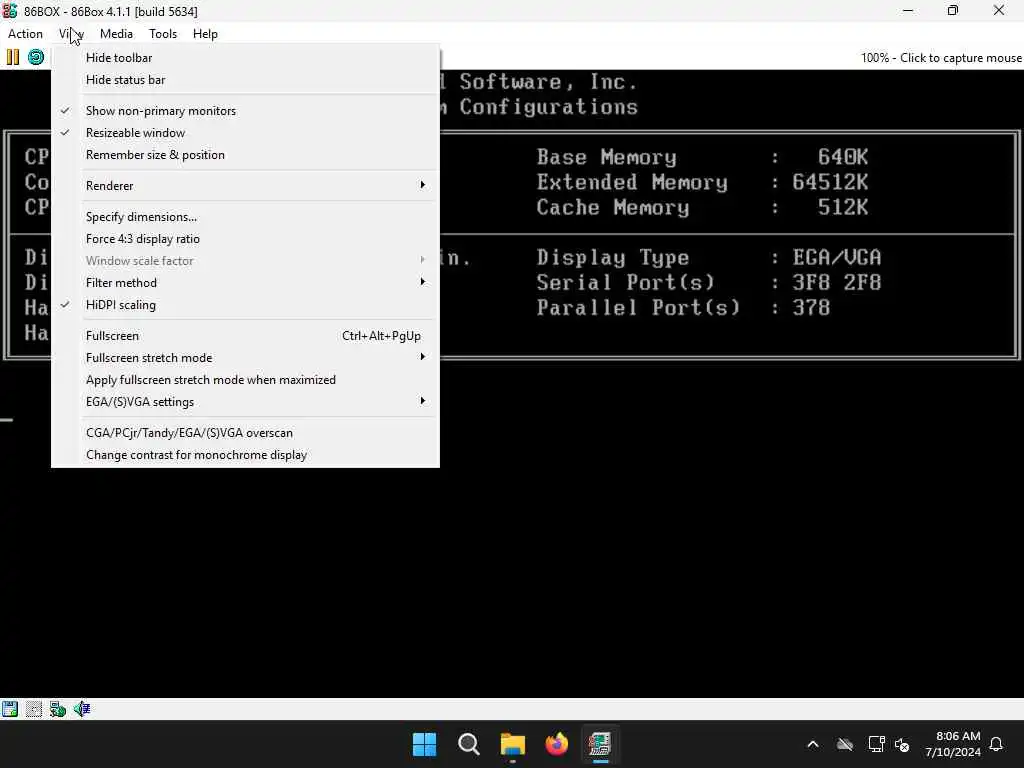Click the greyed-out second floppy drive status icon
This screenshot has height=768, width=1024.
tap(33, 709)
